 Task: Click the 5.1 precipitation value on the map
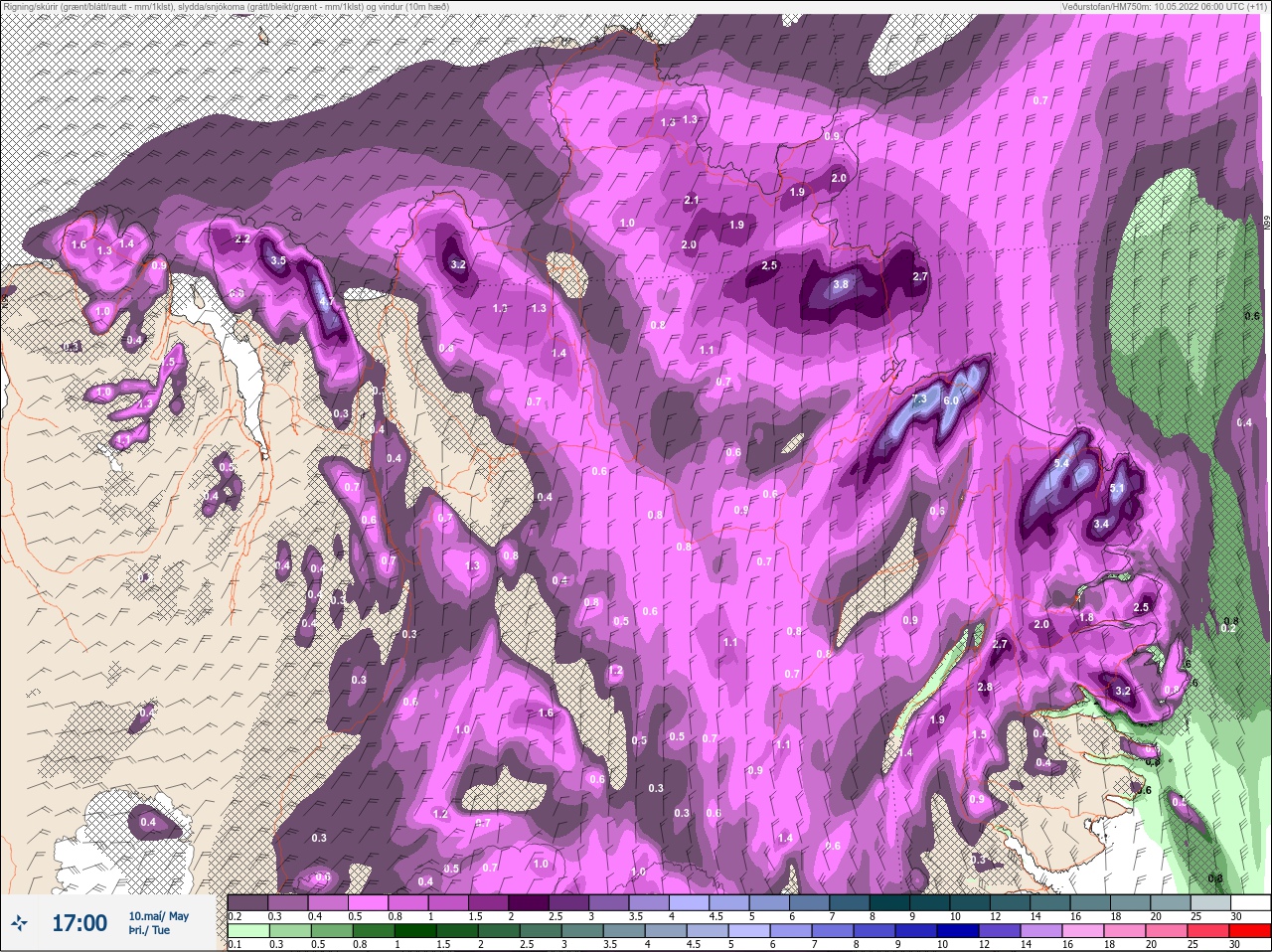pyautogui.click(x=1116, y=488)
